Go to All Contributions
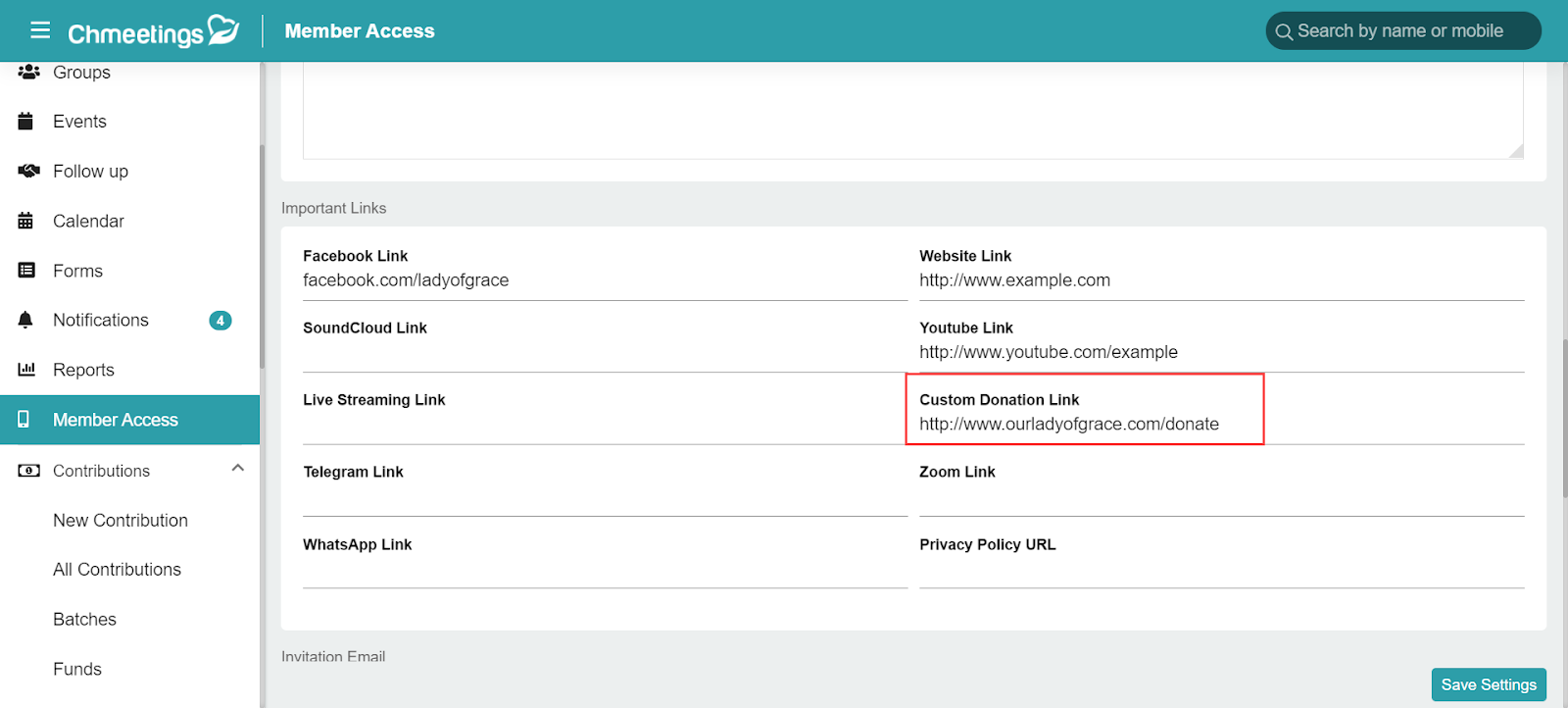 pos(117,570)
